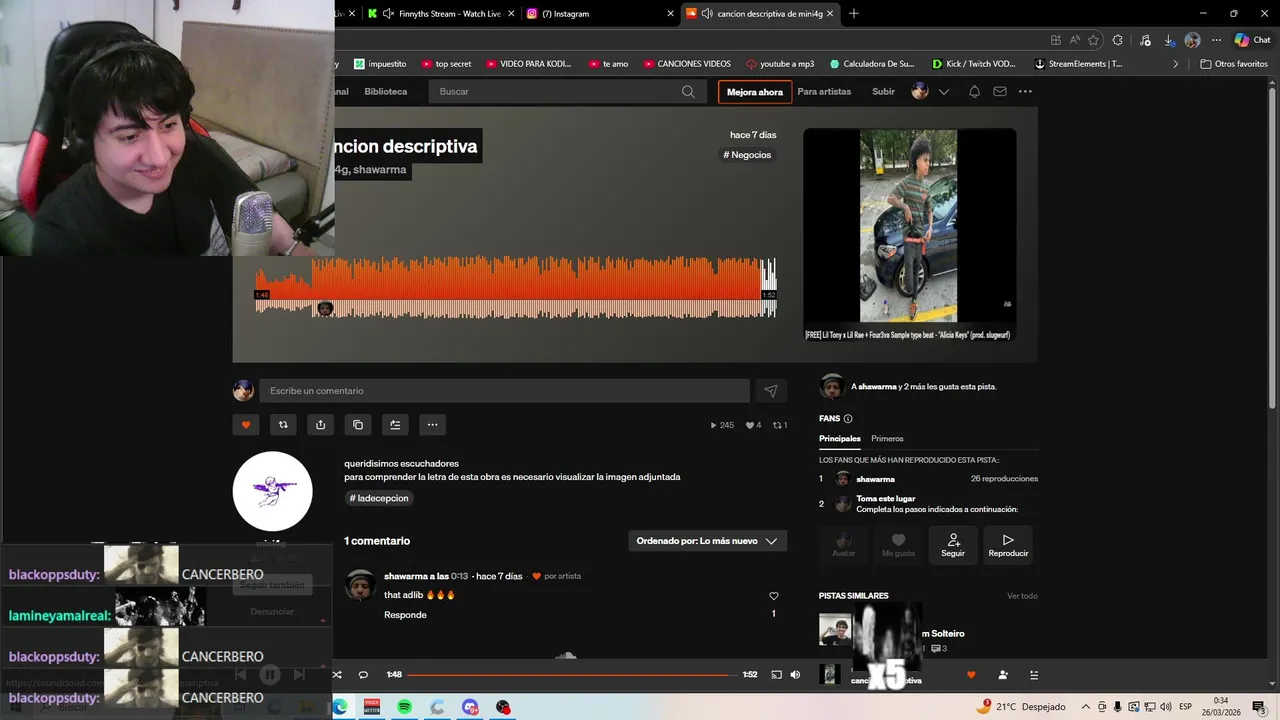
Task: Click the 'Escribe un comentario' field
Action: coord(504,391)
